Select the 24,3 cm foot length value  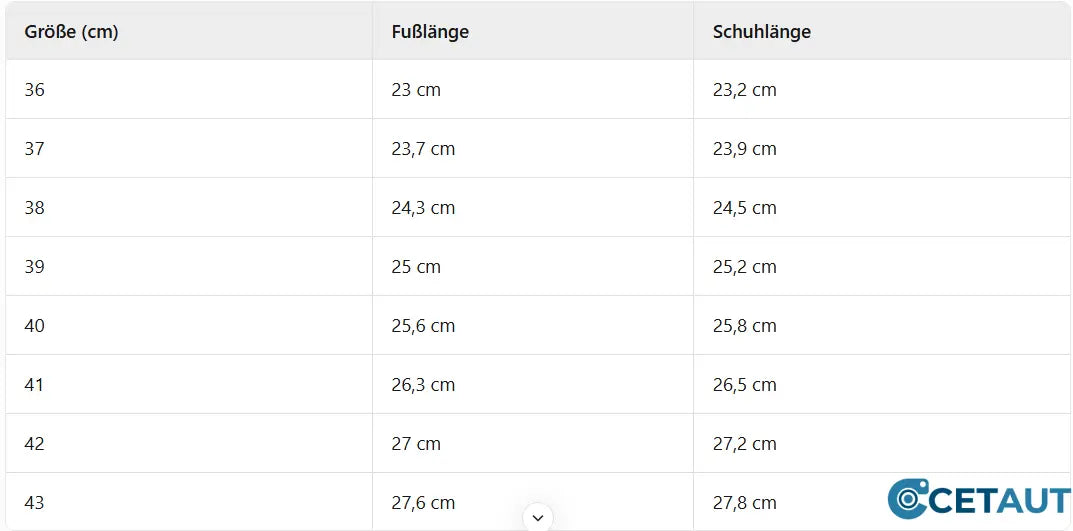423,208
